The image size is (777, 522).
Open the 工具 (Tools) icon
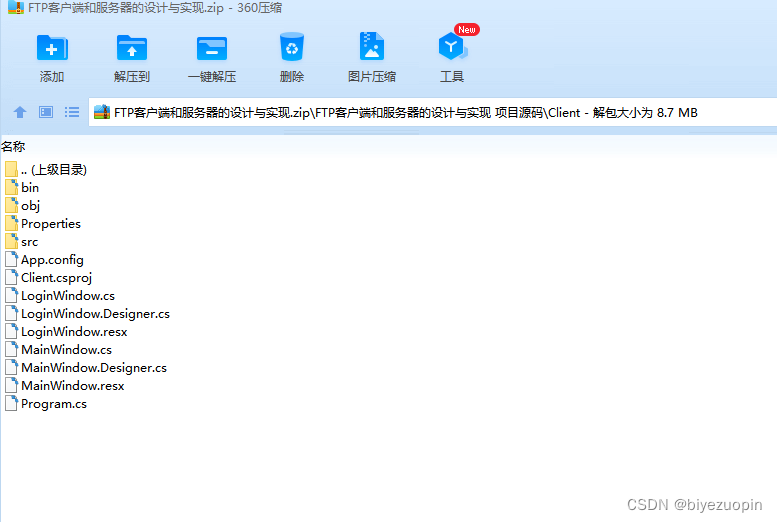click(x=452, y=46)
